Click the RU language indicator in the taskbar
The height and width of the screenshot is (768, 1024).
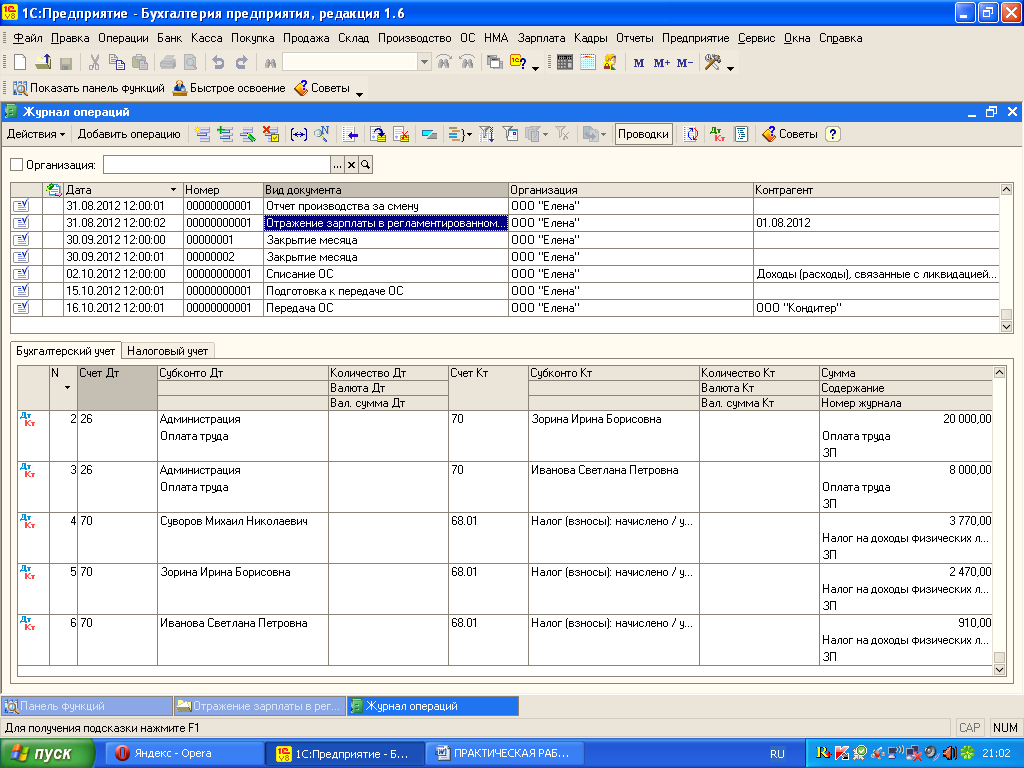(777, 754)
